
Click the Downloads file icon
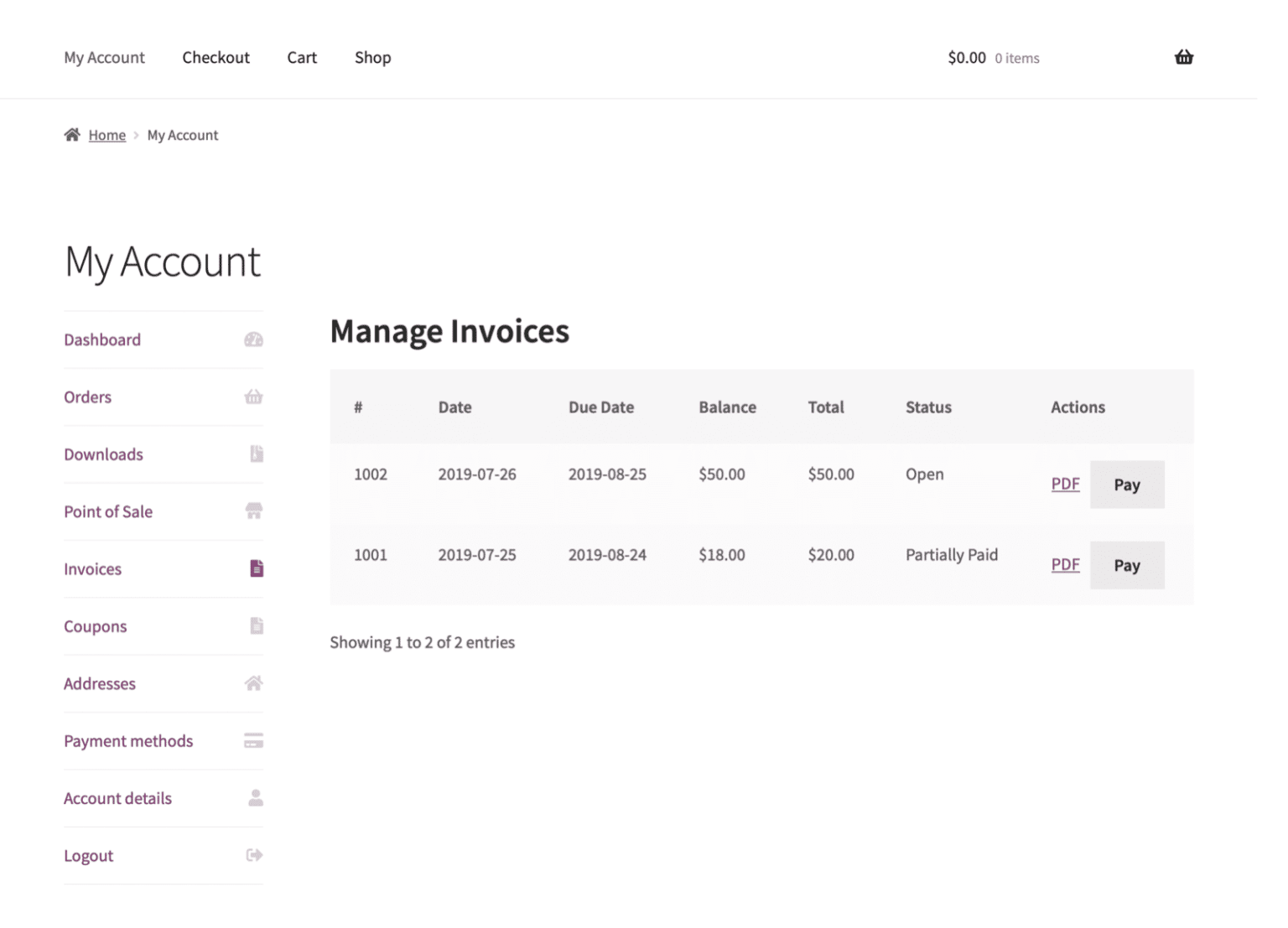[x=257, y=454]
